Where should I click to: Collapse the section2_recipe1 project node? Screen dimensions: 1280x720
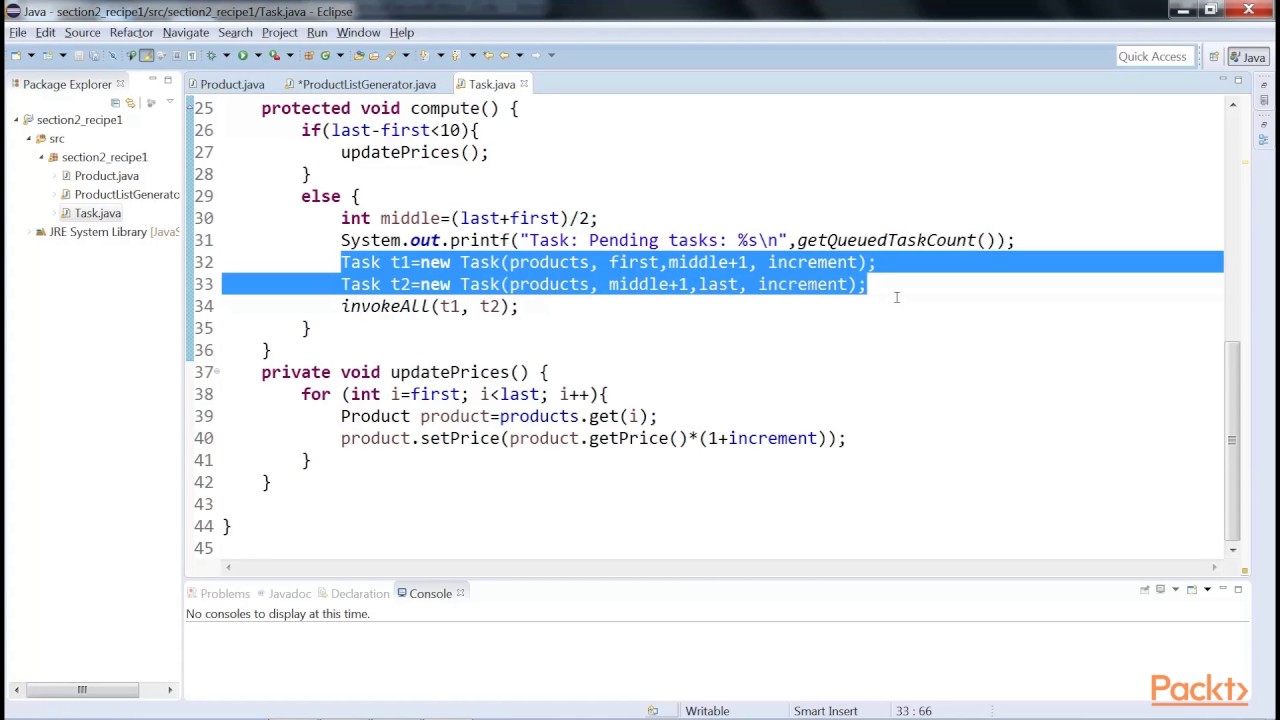pos(16,120)
